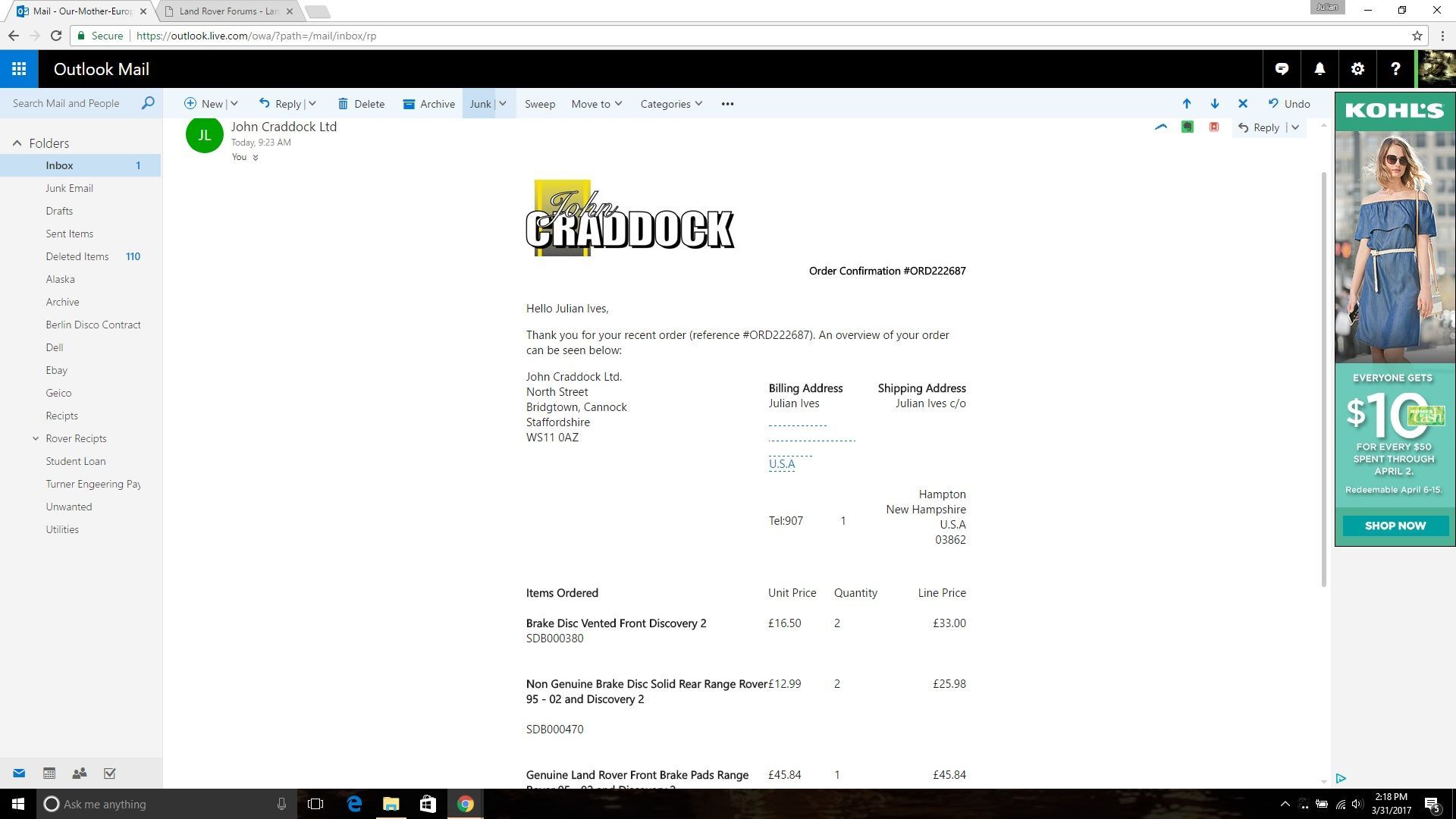
Task: Open the notifications bell
Action: coord(1319,69)
